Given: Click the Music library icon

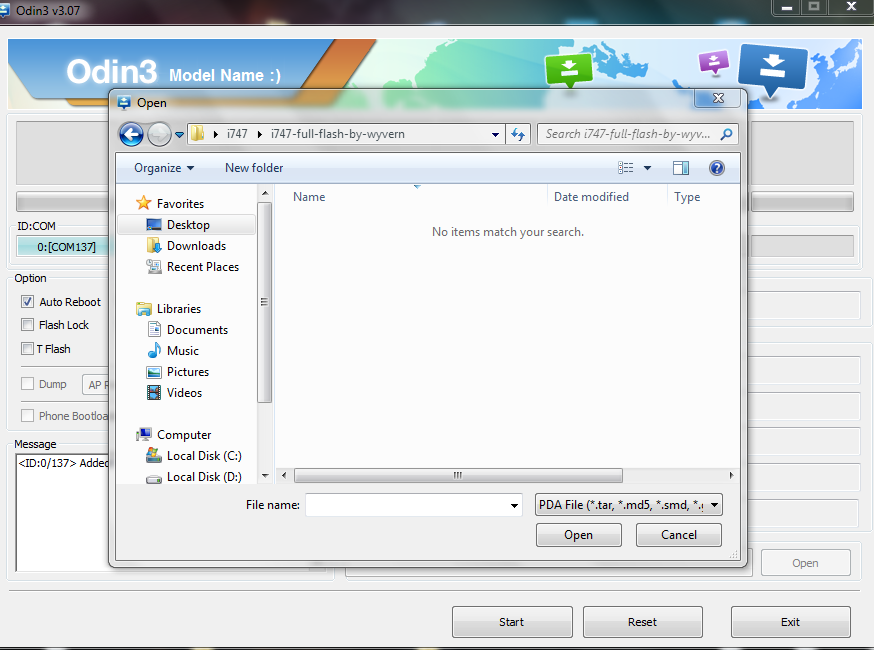Looking at the screenshot, I should coord(154,351).
